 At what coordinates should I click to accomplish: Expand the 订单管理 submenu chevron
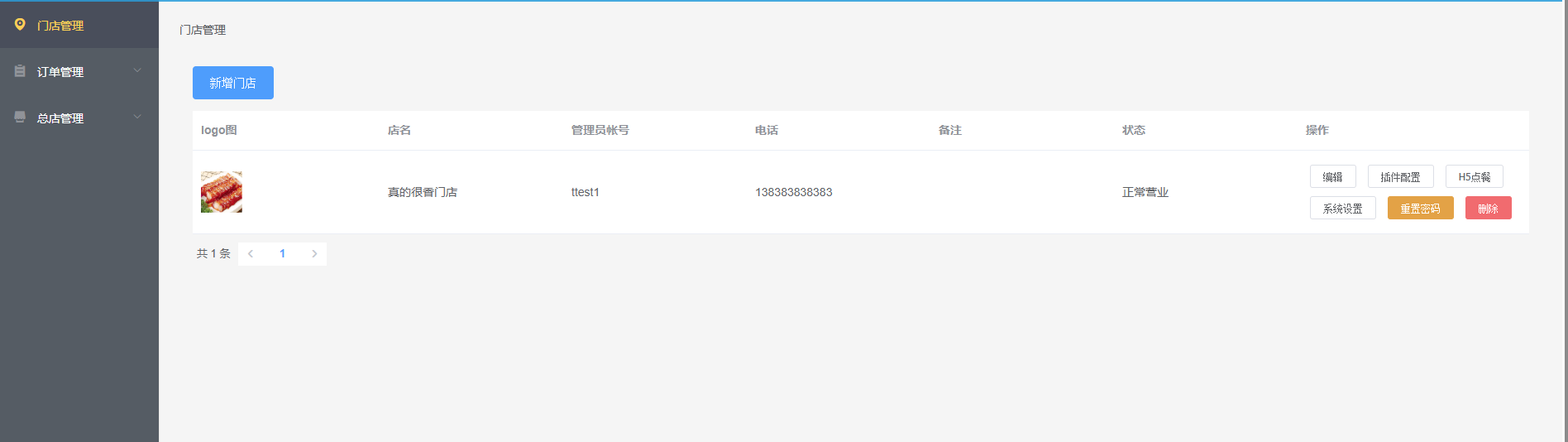[137, 71]
